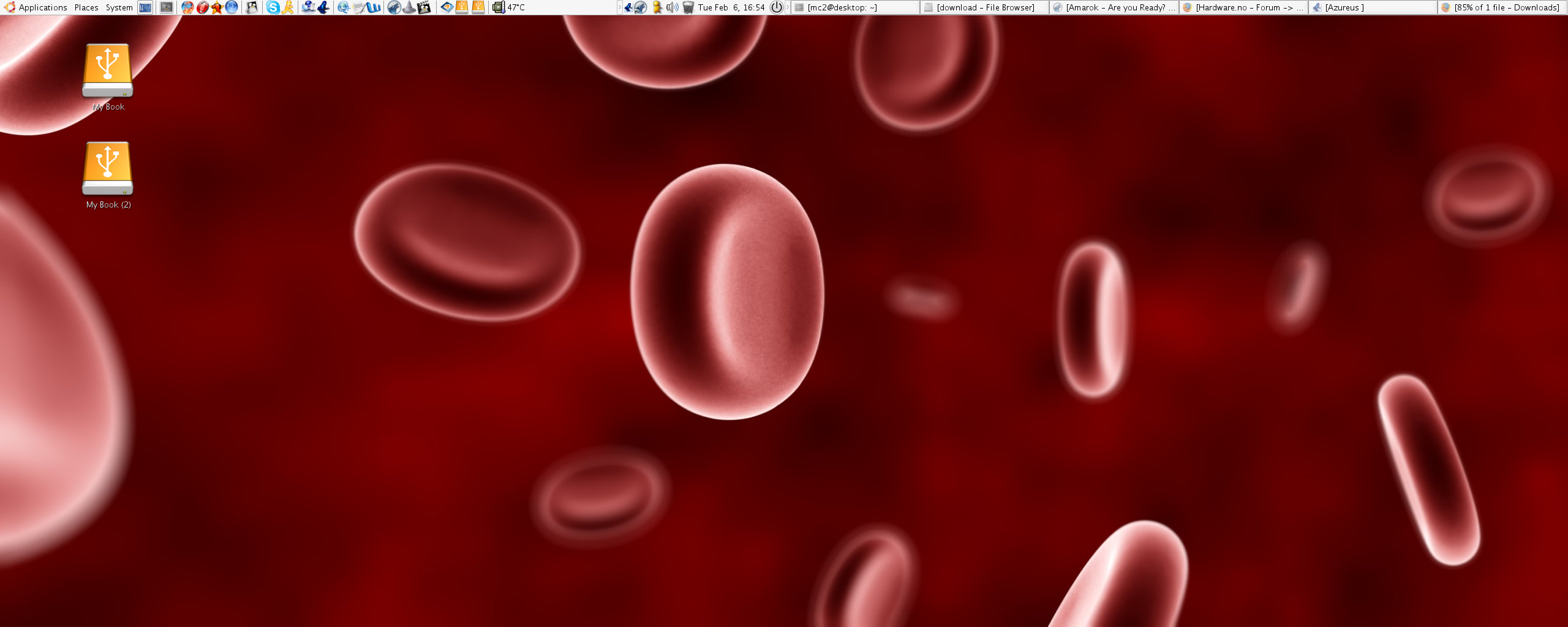Open the Applications menu
Viewport: 1568px width, 627px height.
[43, 7]
